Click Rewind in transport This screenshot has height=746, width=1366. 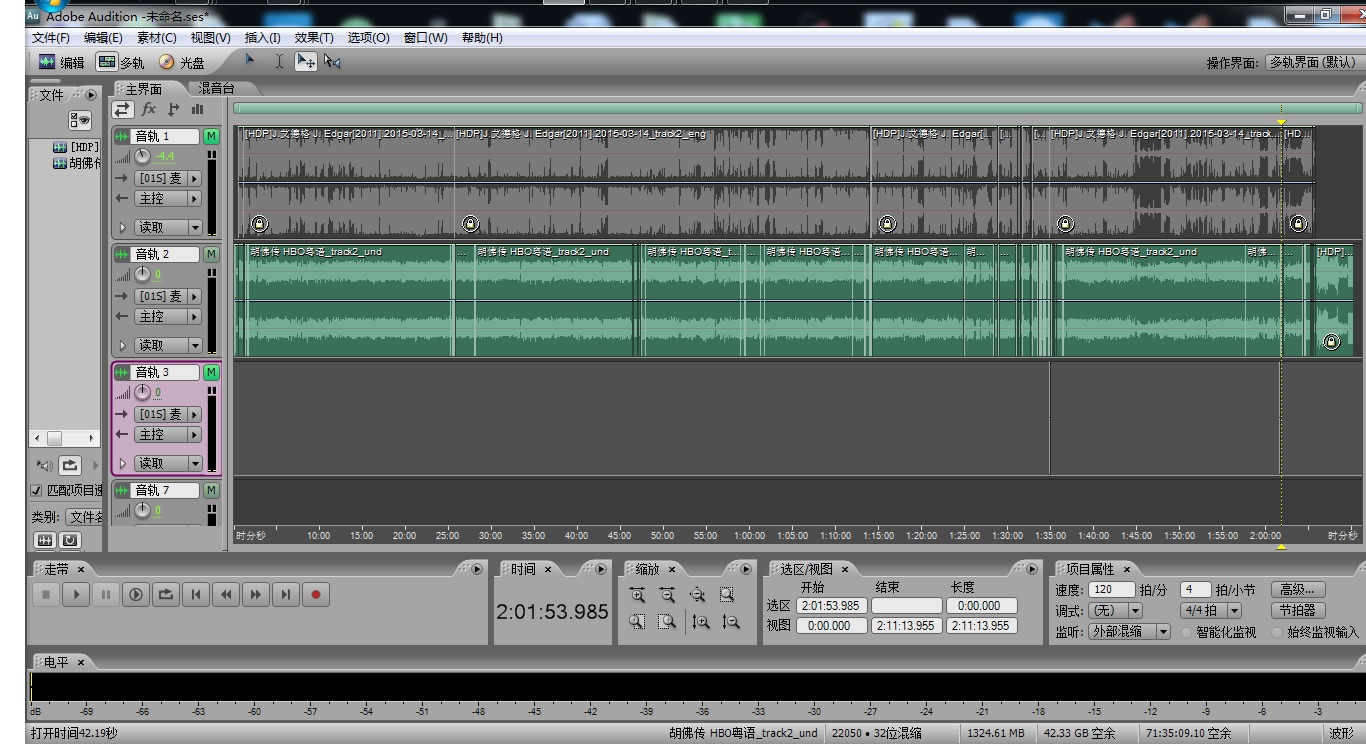(226, 594)
